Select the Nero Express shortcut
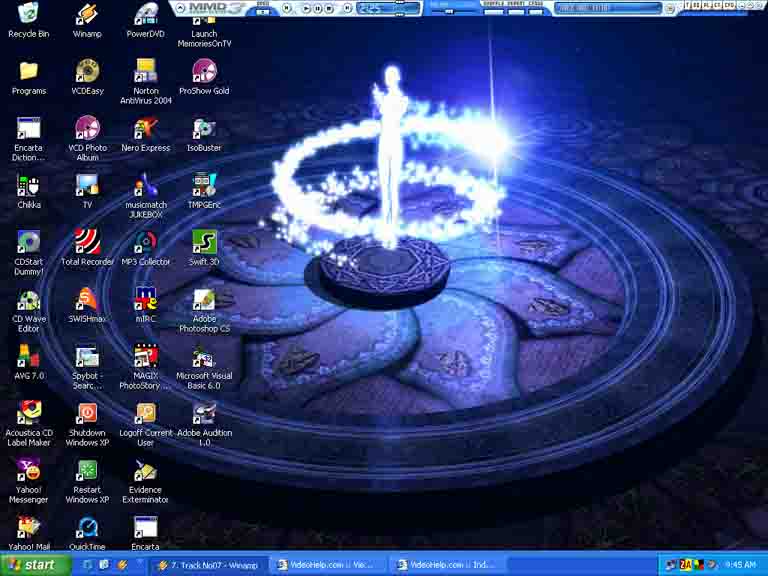 tap(145, 135)
